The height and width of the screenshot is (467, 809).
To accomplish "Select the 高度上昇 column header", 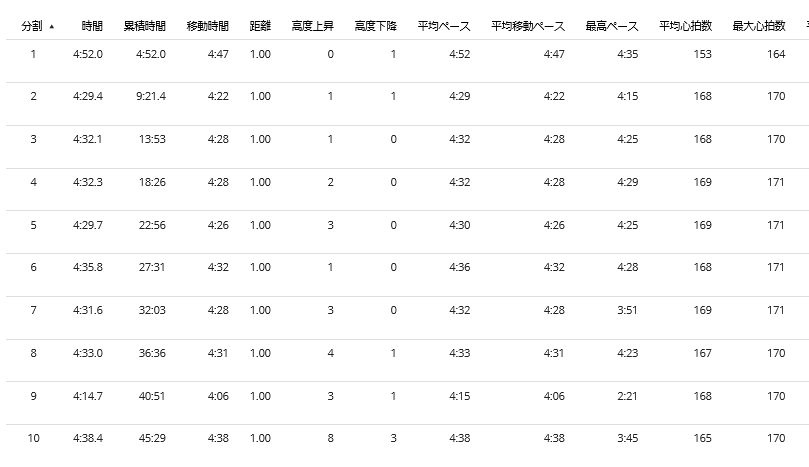I will click(x=313, y=26).
